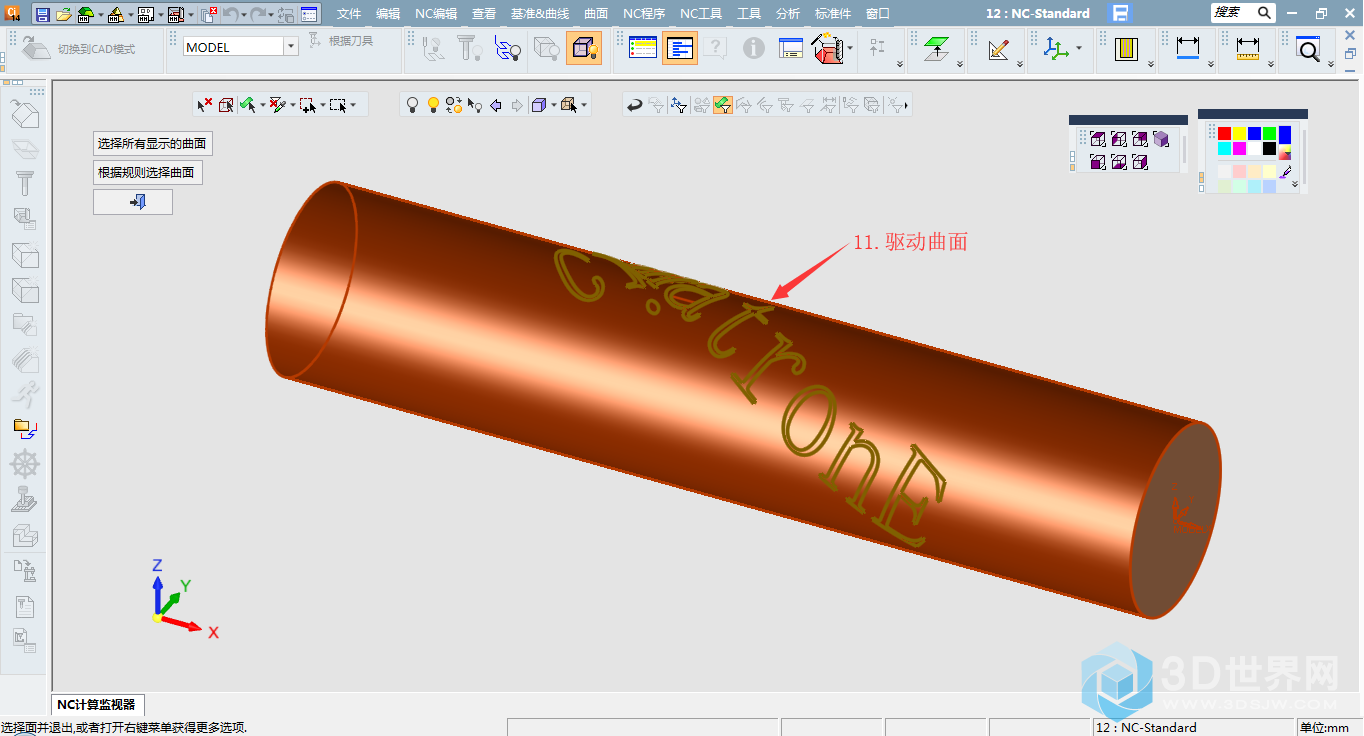This screenshot has width=1364, height=736.
Task: Click the blue save icon beside NC-Standard
Action: (1121, 13)
